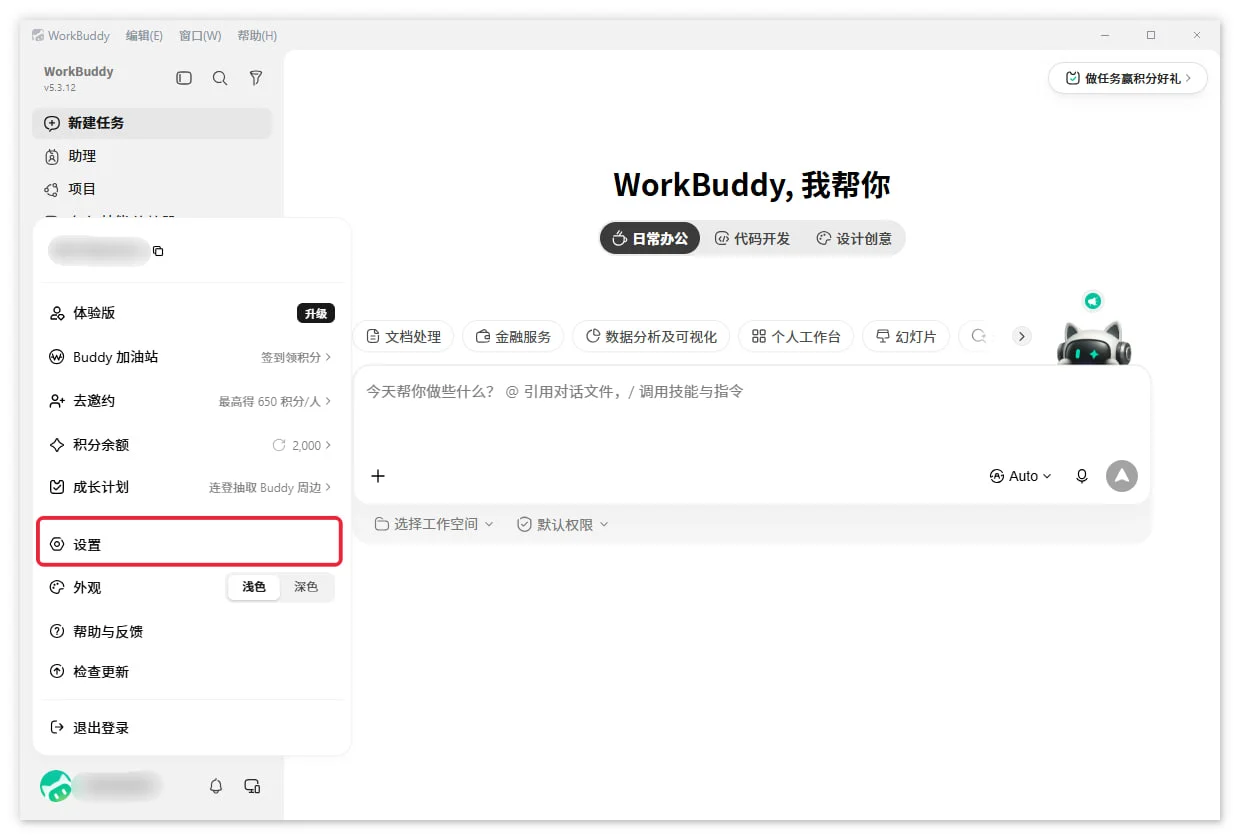Open the search magnifier icon
The image size is (1240, 840).
220,78
